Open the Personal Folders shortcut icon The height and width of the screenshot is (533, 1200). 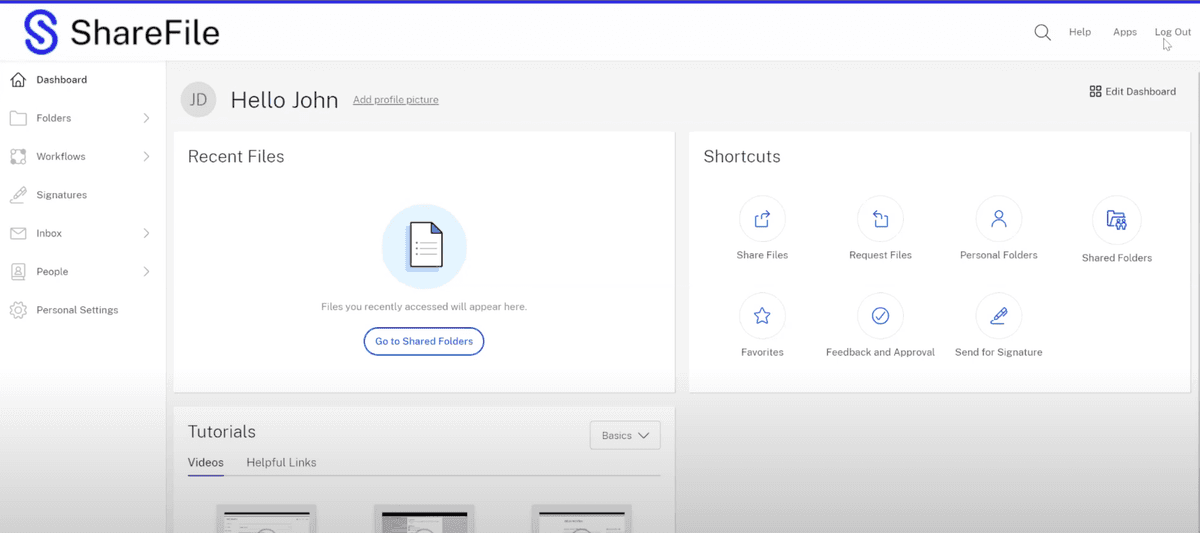998,219
